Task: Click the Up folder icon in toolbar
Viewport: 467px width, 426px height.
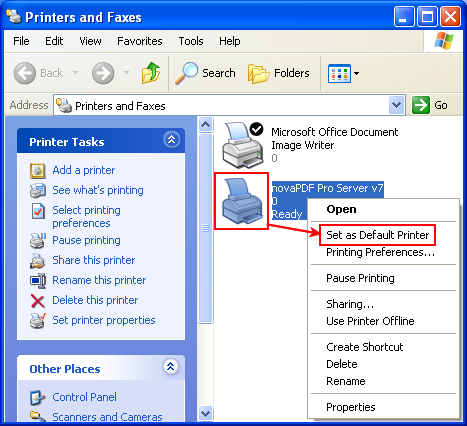Action: coord(151,73)
